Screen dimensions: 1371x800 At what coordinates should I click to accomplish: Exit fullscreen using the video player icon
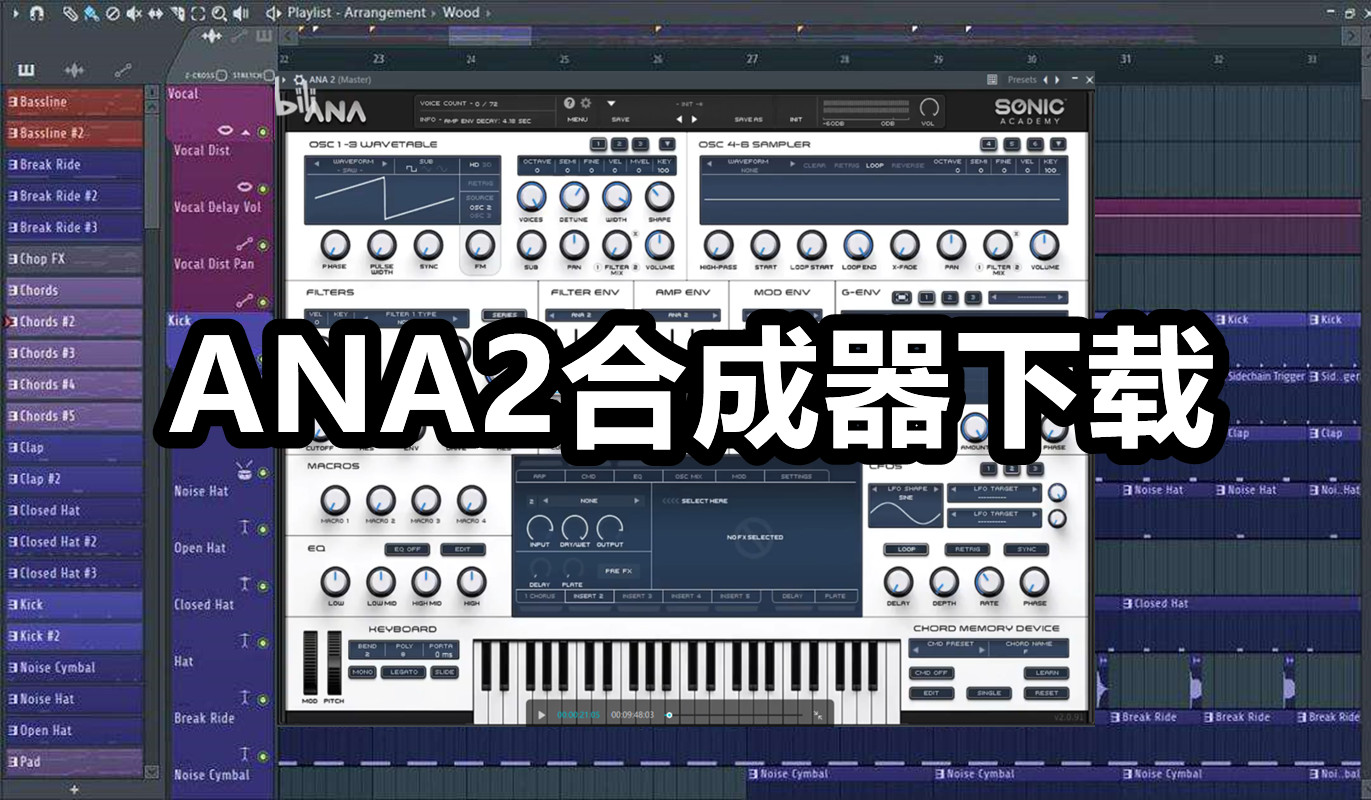pyautogui.click(x=818, y=714)
